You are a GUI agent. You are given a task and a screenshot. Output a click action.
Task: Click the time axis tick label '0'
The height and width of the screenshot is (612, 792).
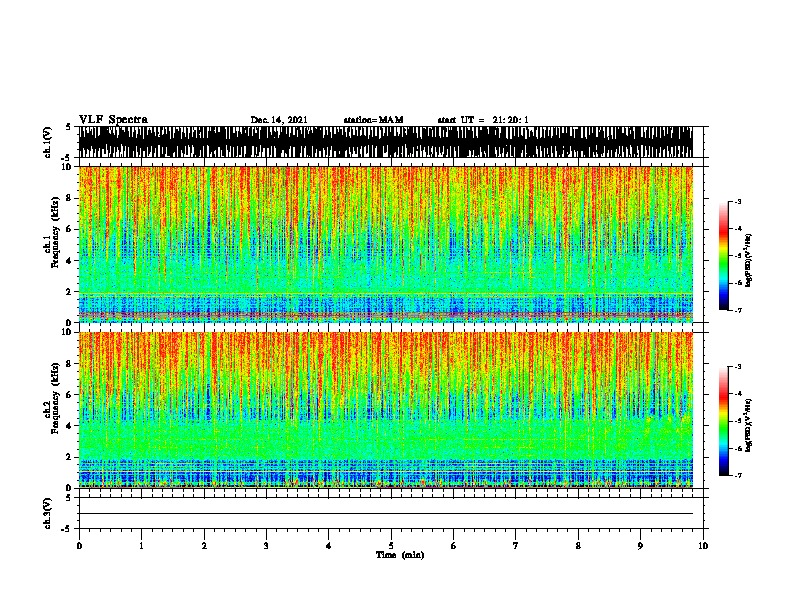[x=79, y=546]
